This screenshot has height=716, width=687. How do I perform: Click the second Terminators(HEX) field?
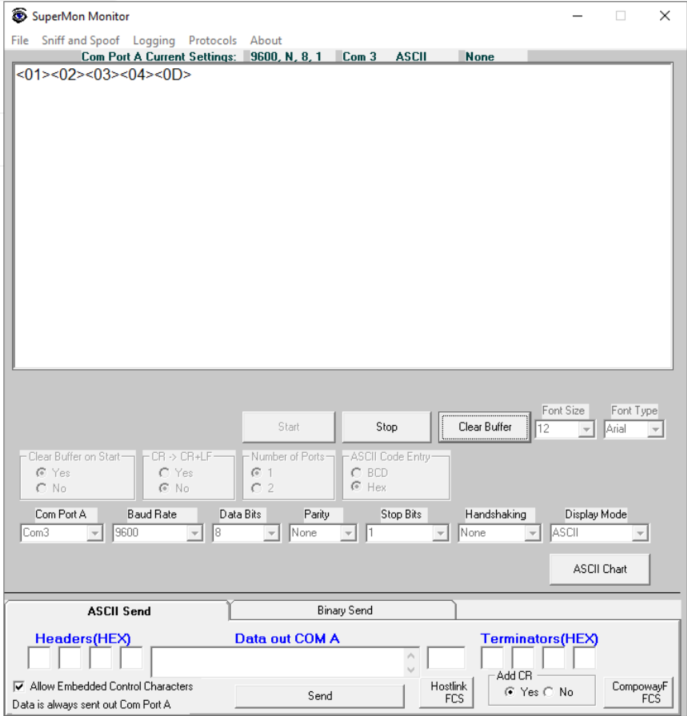pyautogui.click(x=523, y=658)
